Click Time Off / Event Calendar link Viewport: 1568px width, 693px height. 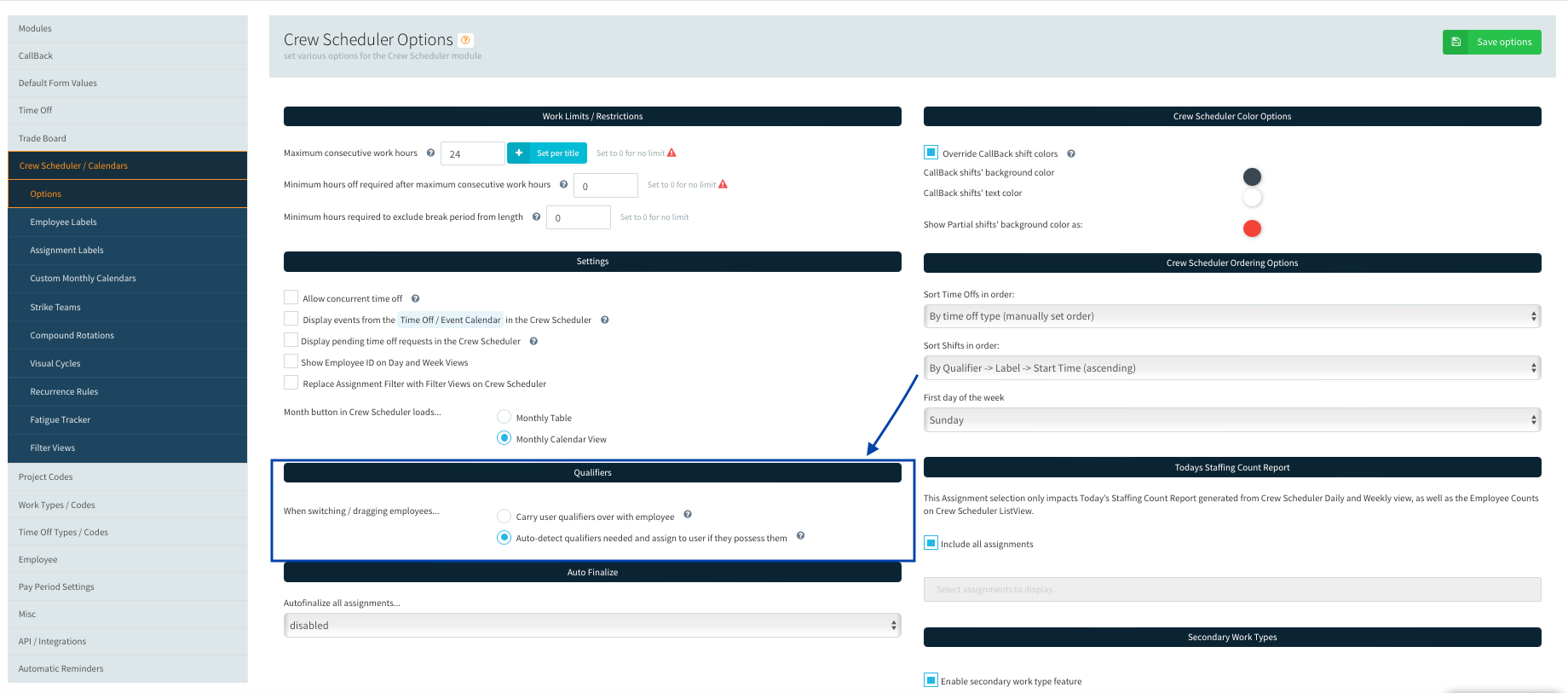(x=450, y=321)
